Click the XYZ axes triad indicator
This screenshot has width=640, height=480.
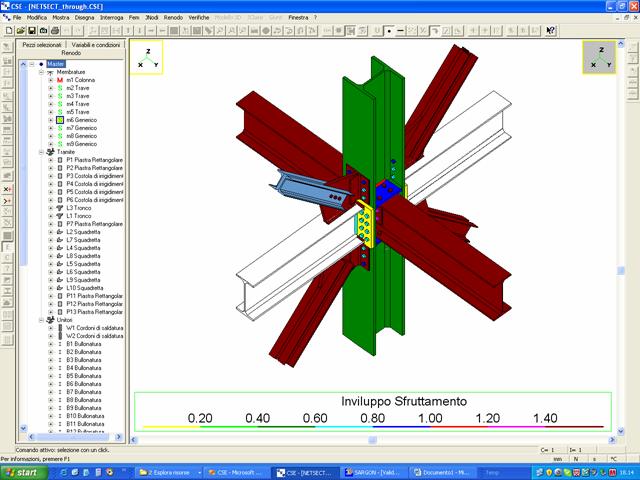coord(147,58)
